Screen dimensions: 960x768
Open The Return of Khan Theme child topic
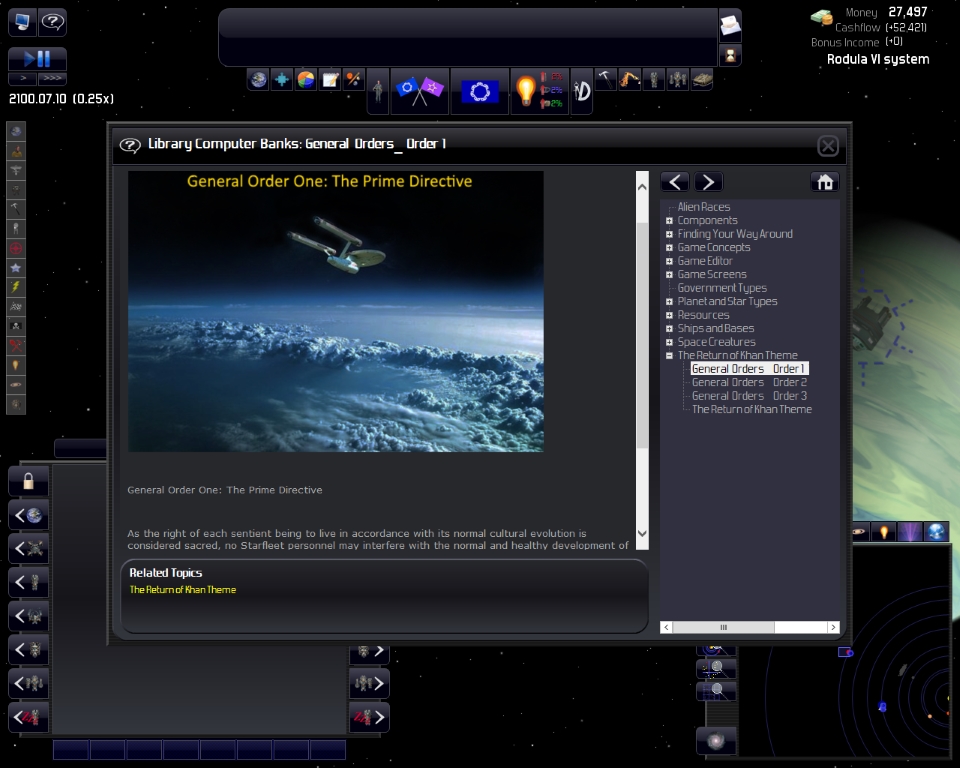(752, 409)
